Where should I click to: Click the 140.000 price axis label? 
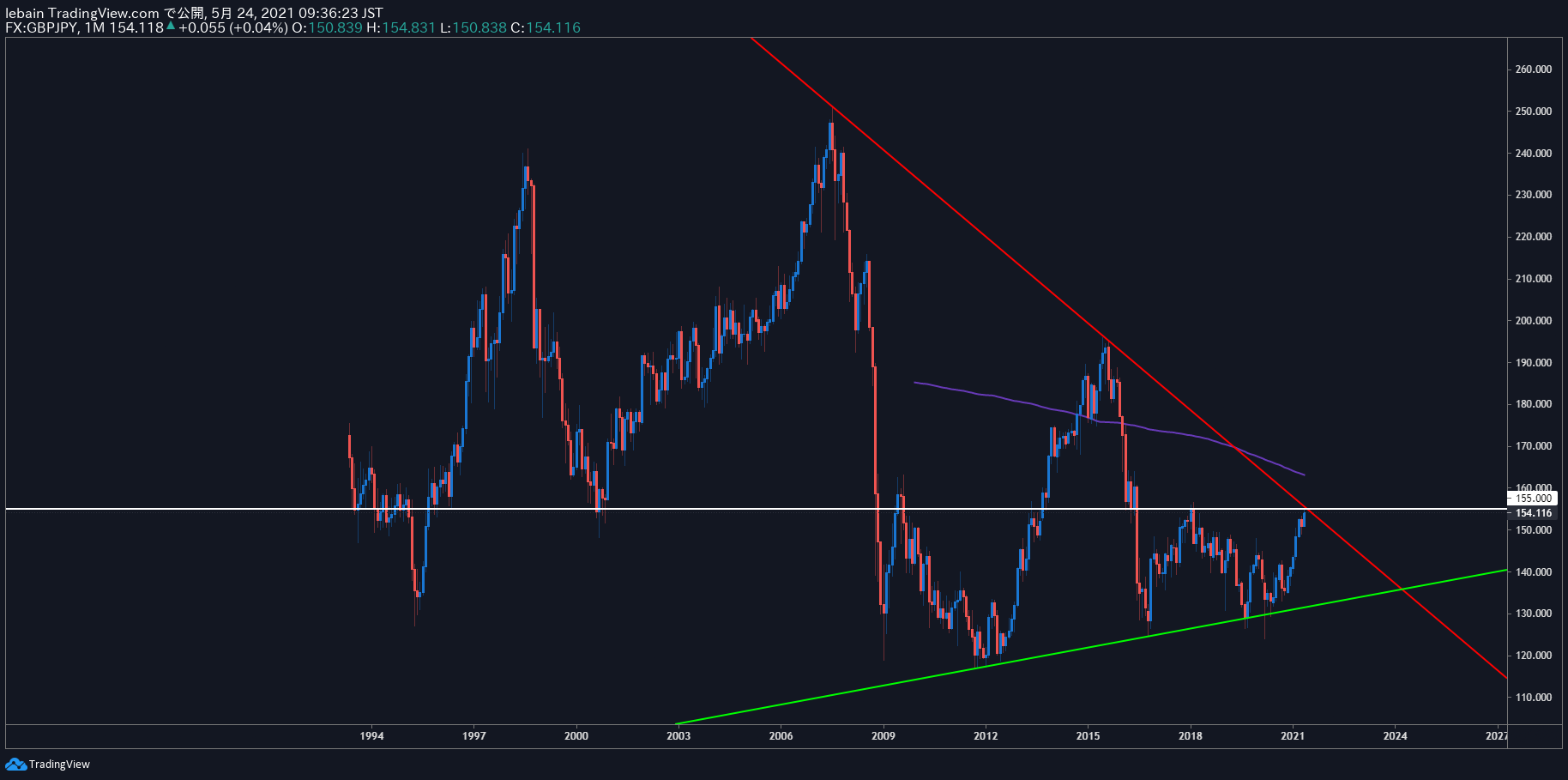tap(1534, 572)
